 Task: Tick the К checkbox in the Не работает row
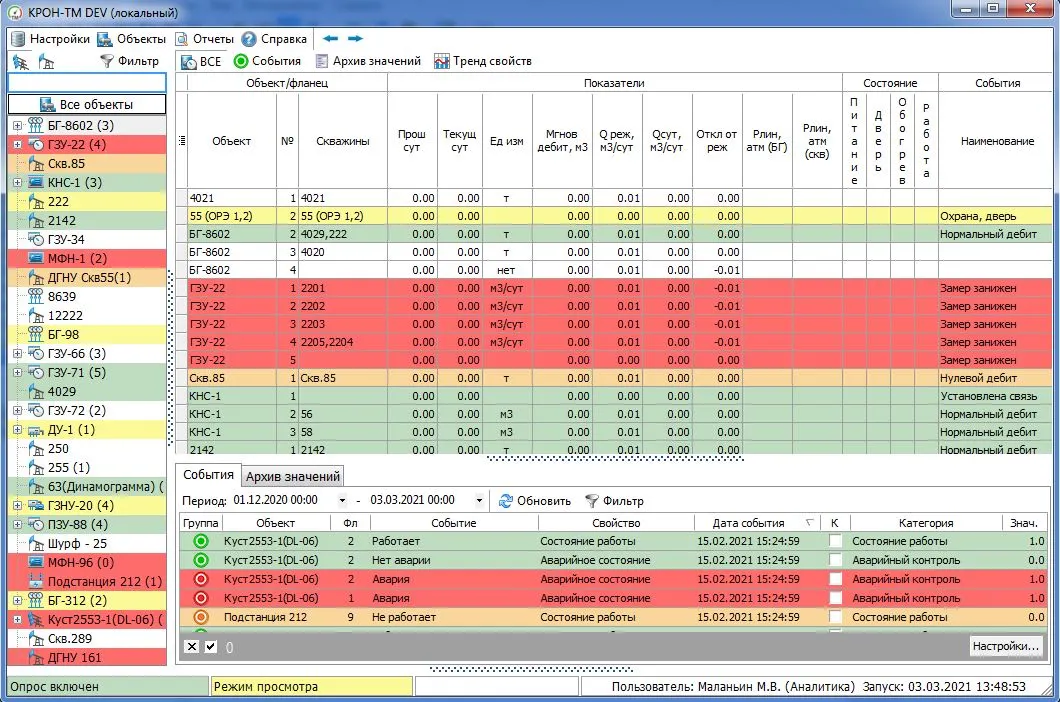point(836,617)
